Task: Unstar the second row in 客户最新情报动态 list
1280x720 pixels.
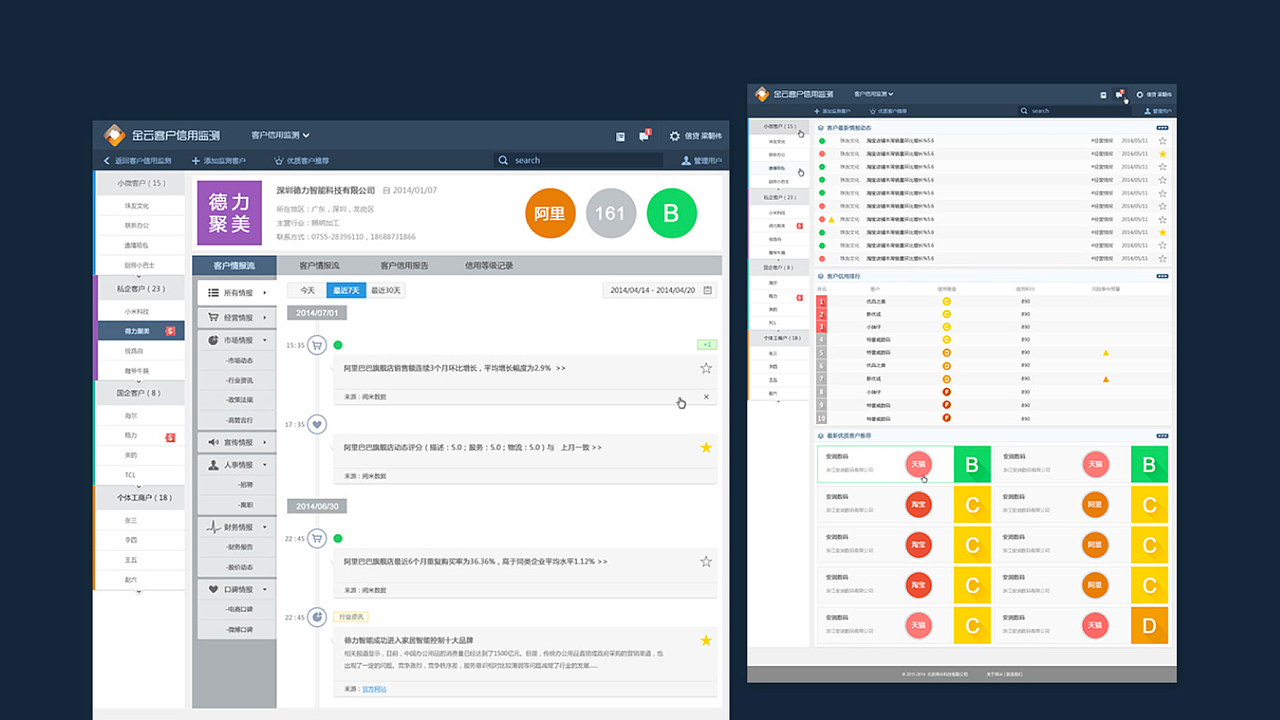Action: 1162,154
